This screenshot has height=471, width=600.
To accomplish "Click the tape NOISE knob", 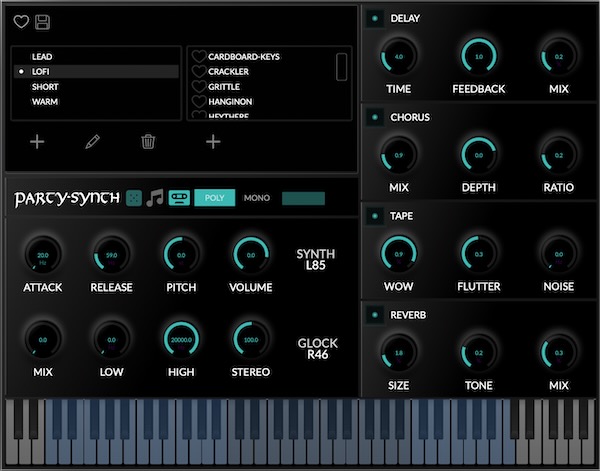I will coord(559,254).
